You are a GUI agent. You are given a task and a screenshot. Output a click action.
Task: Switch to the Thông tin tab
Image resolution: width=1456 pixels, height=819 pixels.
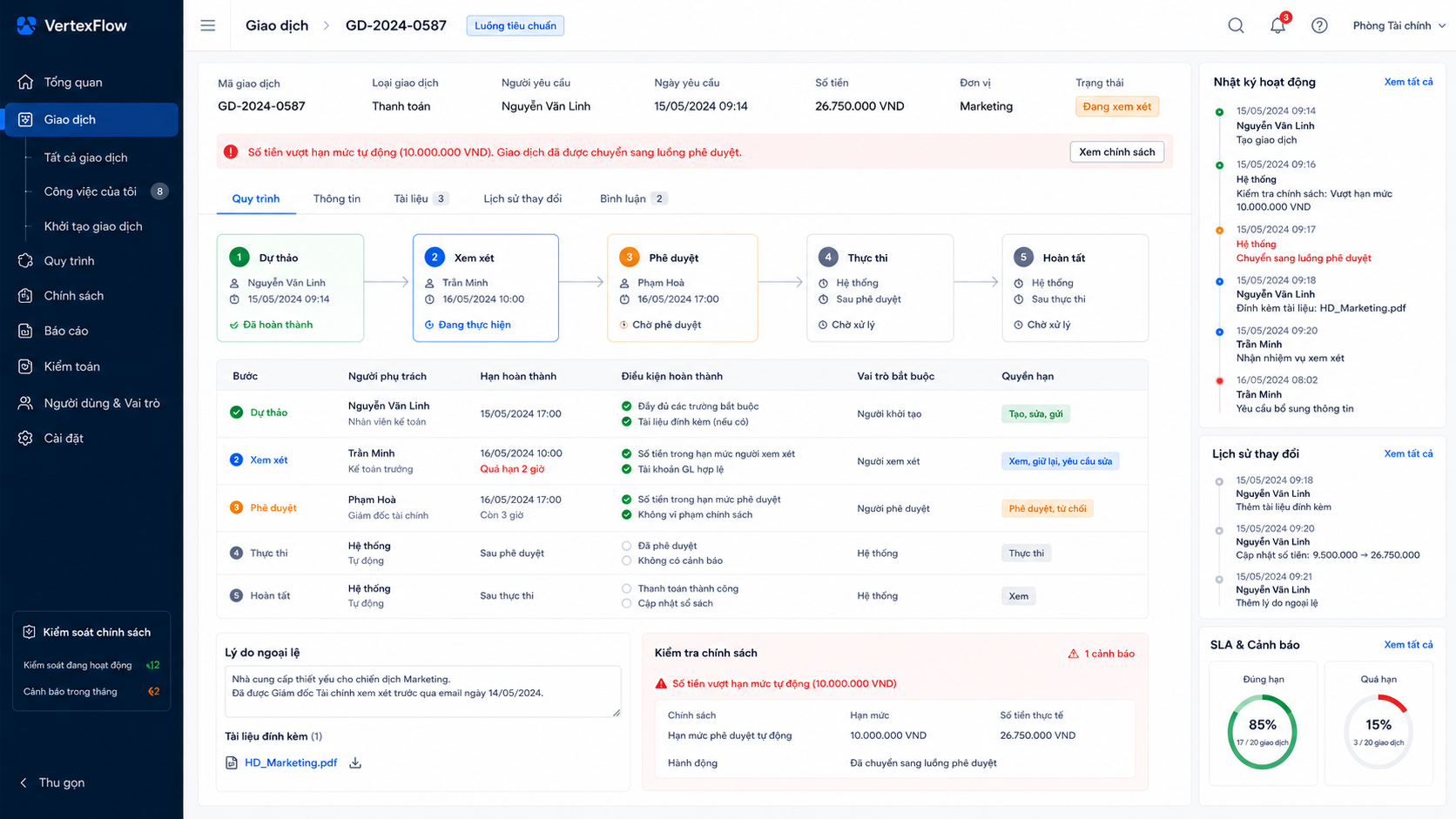(337, 198)
